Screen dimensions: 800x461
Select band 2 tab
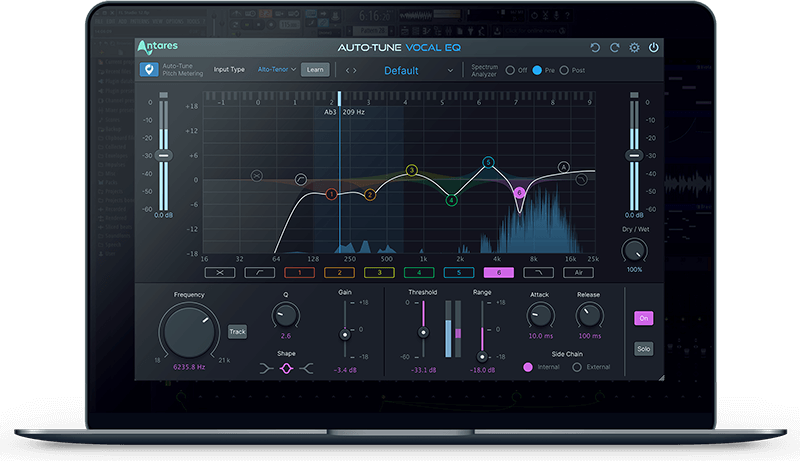click(339, 273)
